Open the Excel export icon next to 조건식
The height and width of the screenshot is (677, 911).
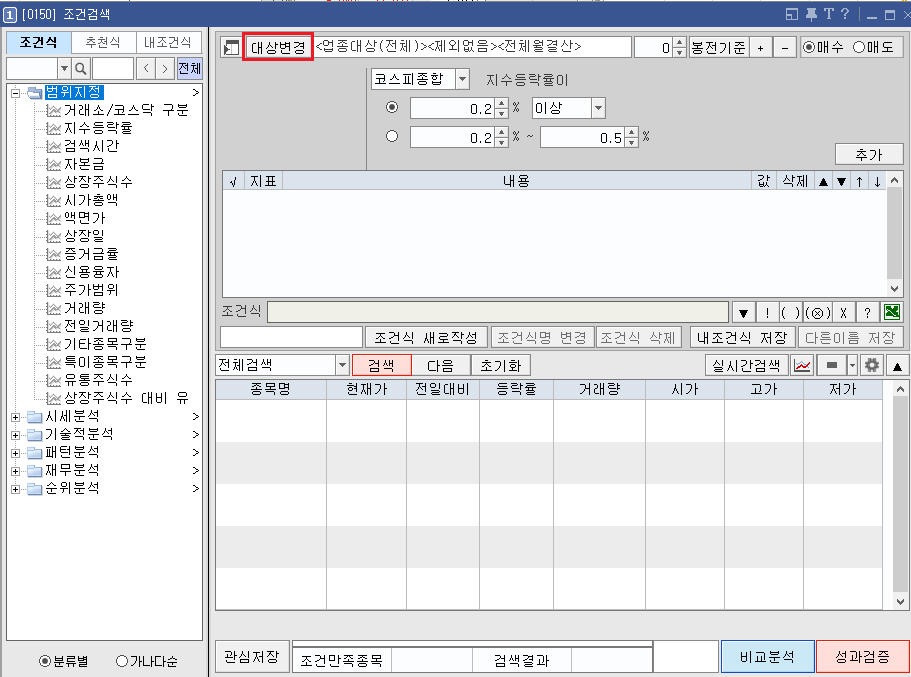point(893,310)
